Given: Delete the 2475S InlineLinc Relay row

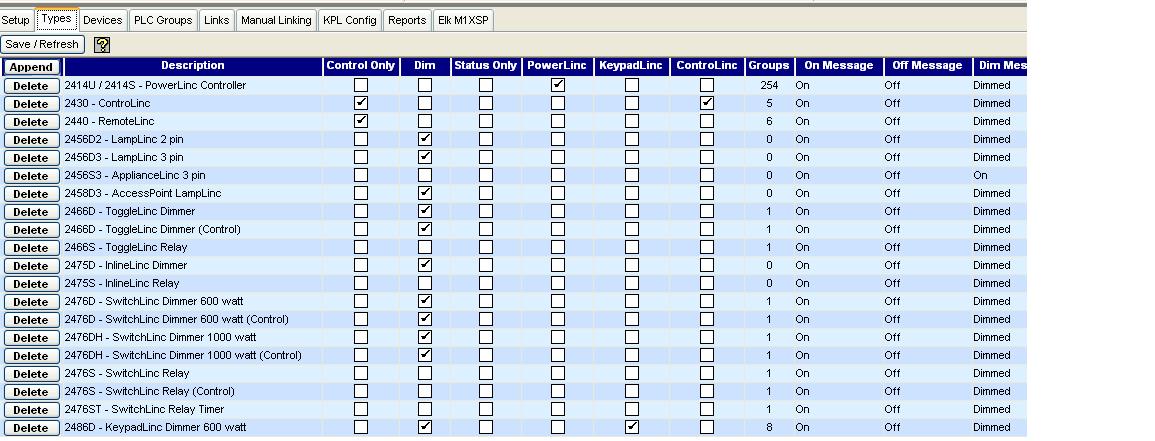Looking at the screenshot, I should tap(31, 284).
